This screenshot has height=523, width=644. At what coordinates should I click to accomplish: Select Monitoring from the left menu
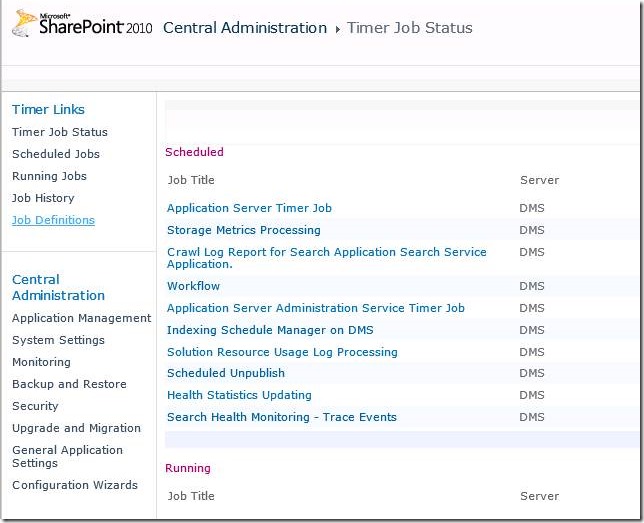[41, 362]
